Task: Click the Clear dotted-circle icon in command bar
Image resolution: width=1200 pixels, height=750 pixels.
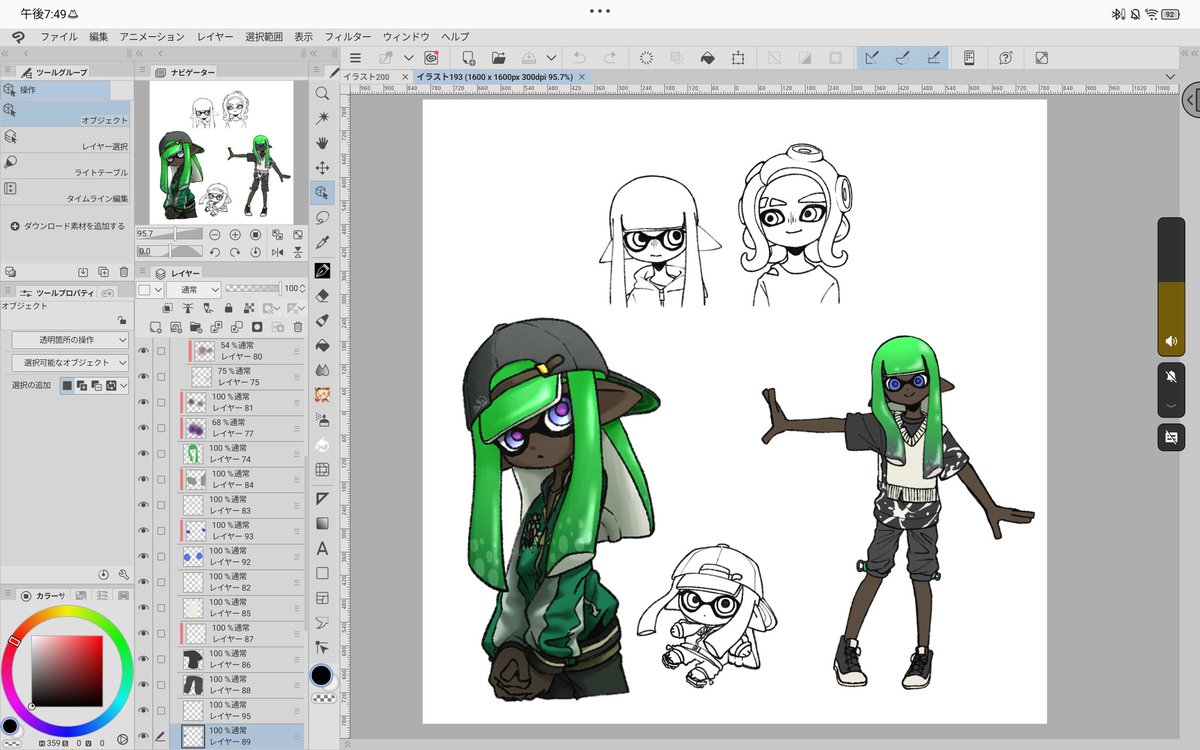Action: click(x=646, y=58)
